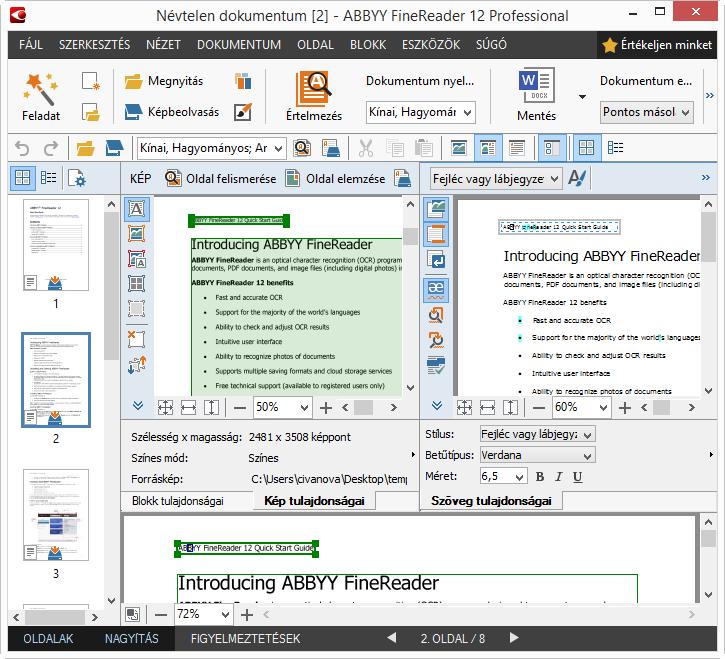Zoom in the Image pane with plus
This screenshot has width=725, height=659.
pyautogui.click(x=326, y=407)
